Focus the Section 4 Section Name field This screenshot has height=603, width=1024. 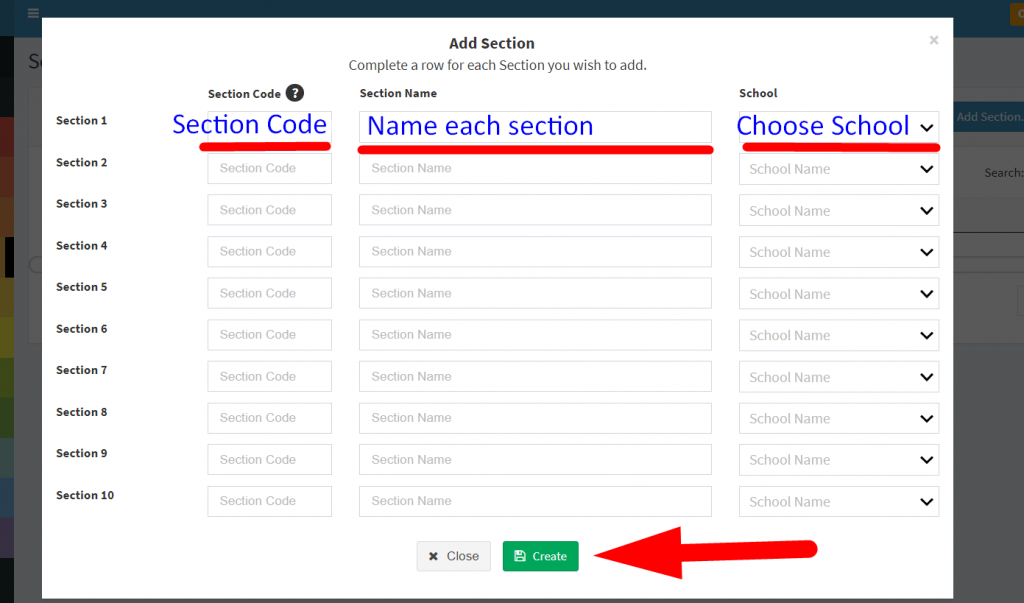click(535, 252)
